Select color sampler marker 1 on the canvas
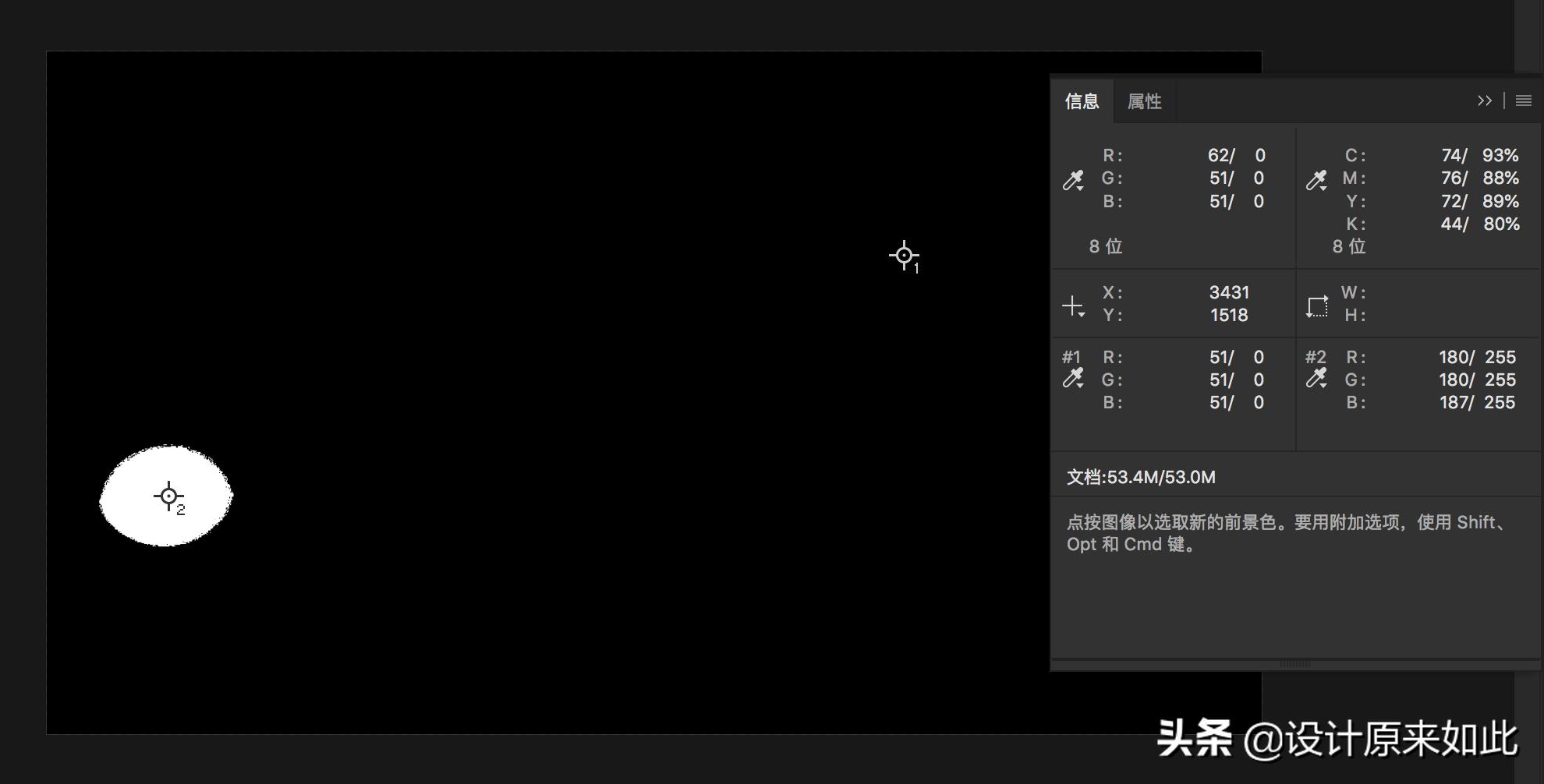The width and height of the screenshot is (1544, 784). click(905, 256)
